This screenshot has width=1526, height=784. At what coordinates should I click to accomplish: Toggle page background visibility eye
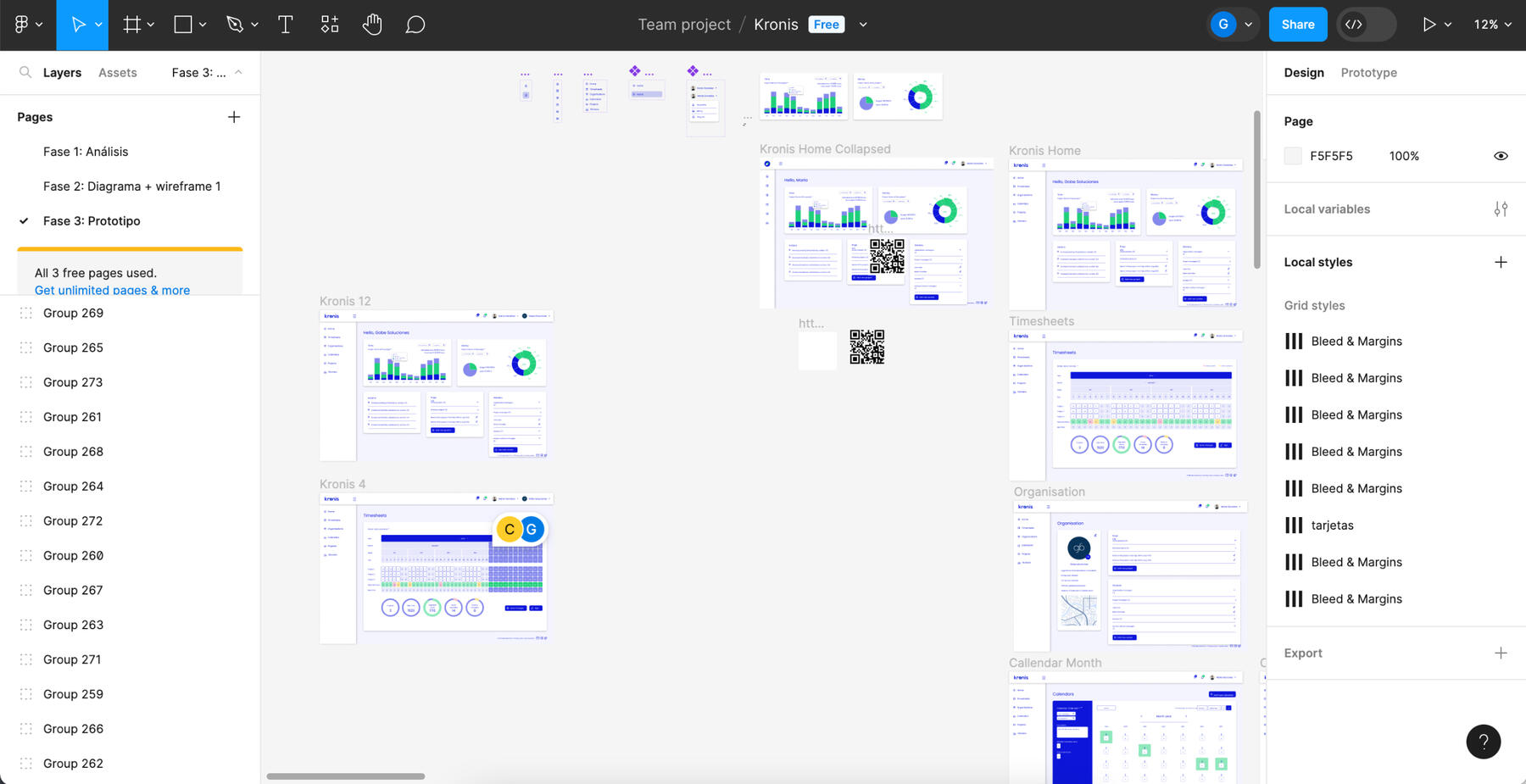coord(1501,156)
